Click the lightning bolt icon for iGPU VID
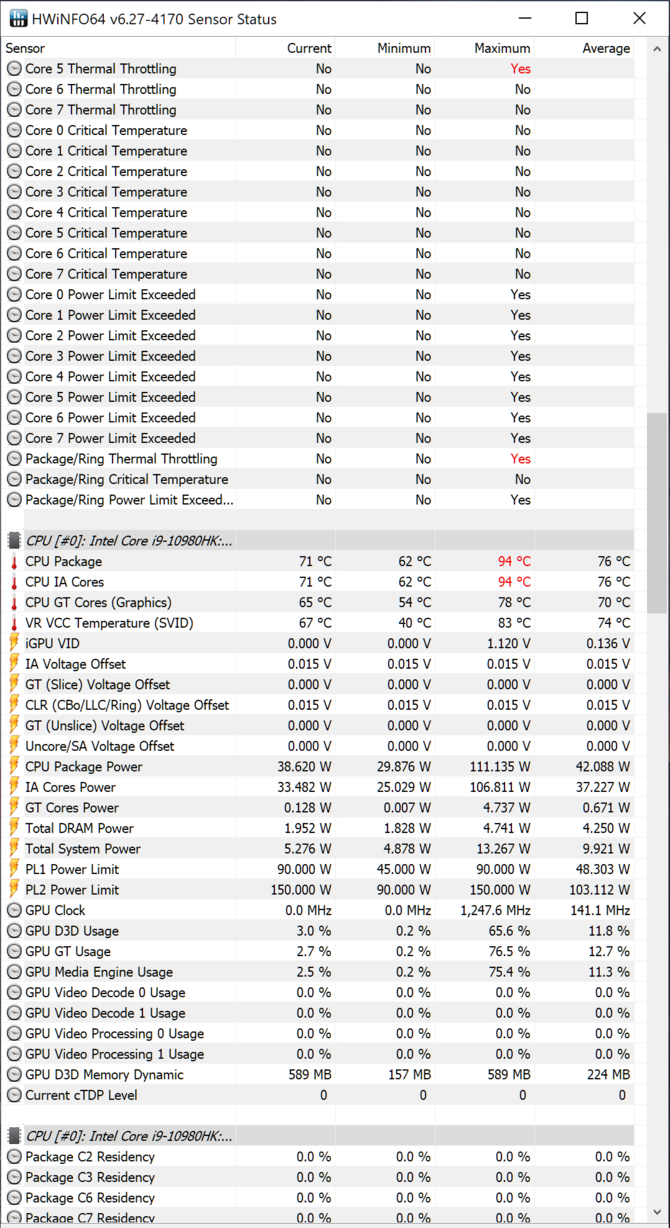Viewport: 670px width, 1228px height. point(14,644)
